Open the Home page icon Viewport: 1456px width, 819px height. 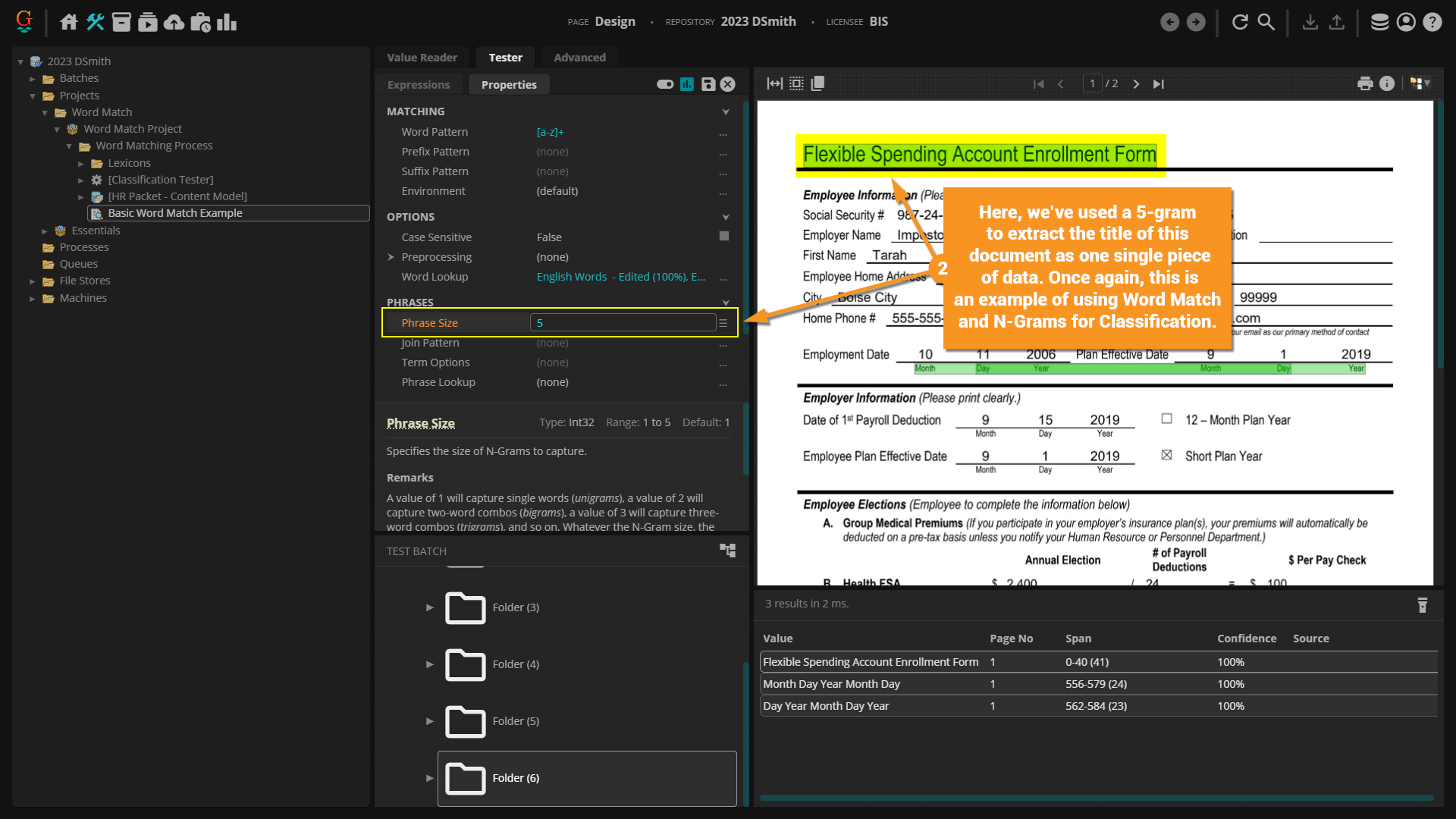coord(69,22)
